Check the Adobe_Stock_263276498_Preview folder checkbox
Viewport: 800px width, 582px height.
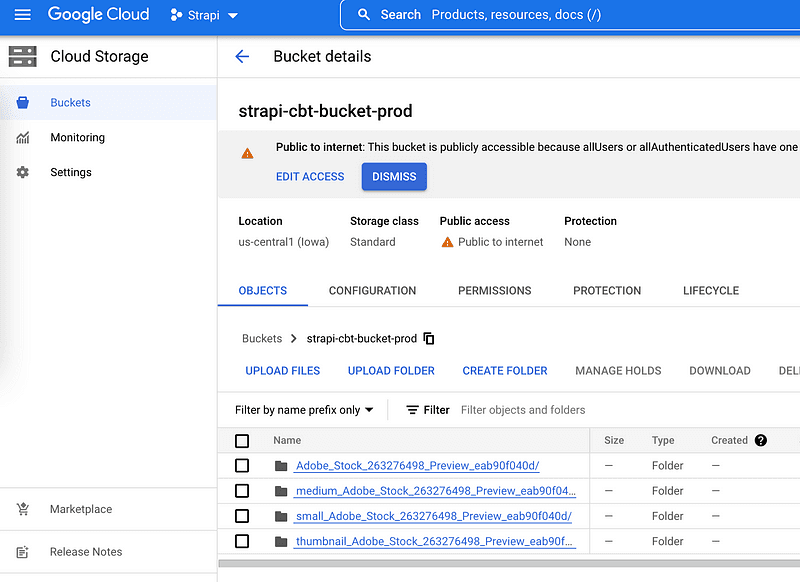point(242,466)
